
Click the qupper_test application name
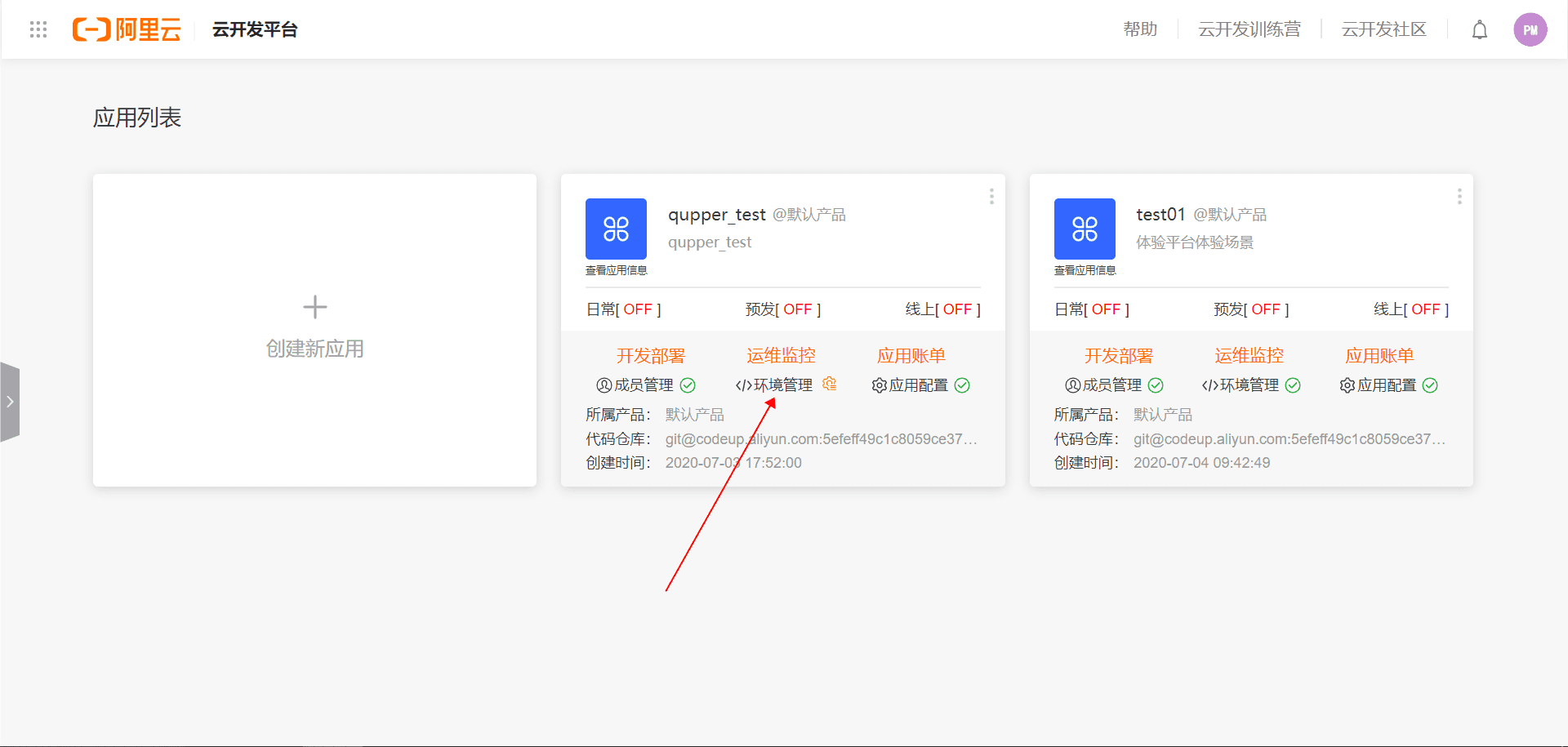click(717, 215)
